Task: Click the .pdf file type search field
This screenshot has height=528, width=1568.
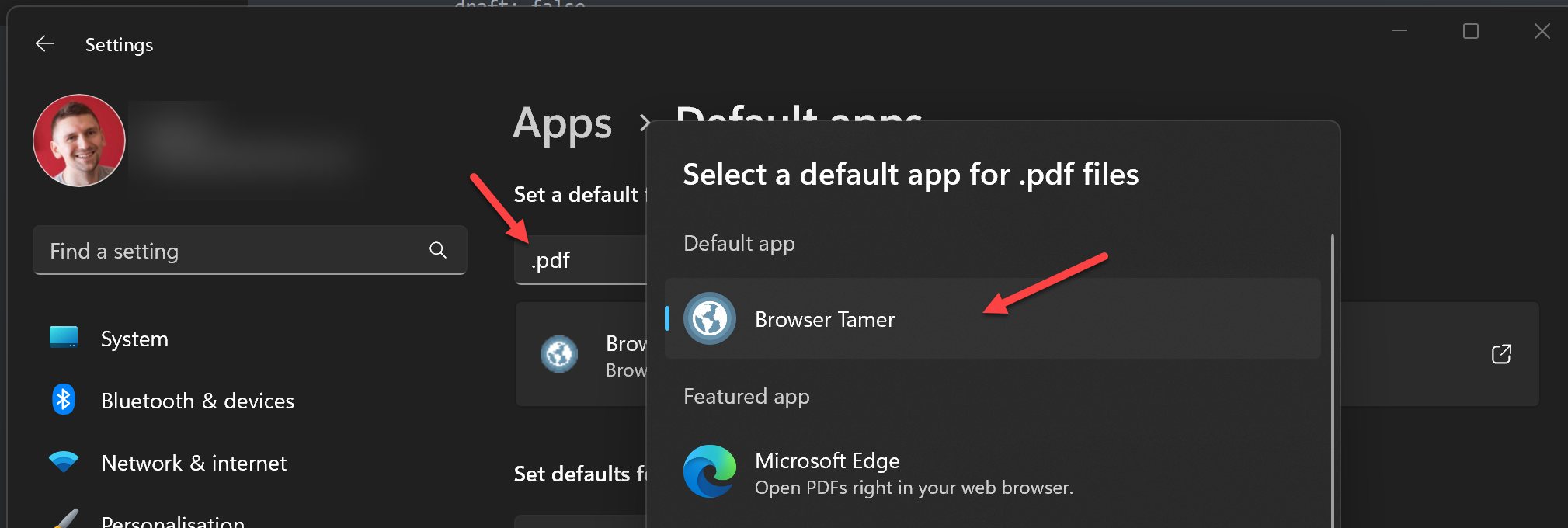Action: [x=581, y=260]
